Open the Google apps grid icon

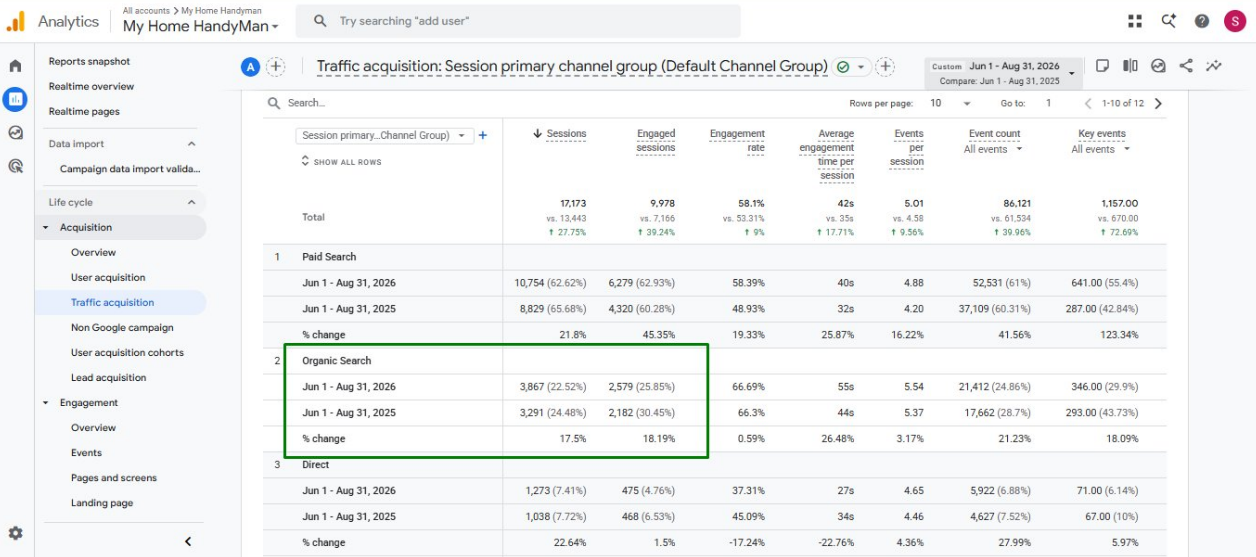click(1134, 21)
